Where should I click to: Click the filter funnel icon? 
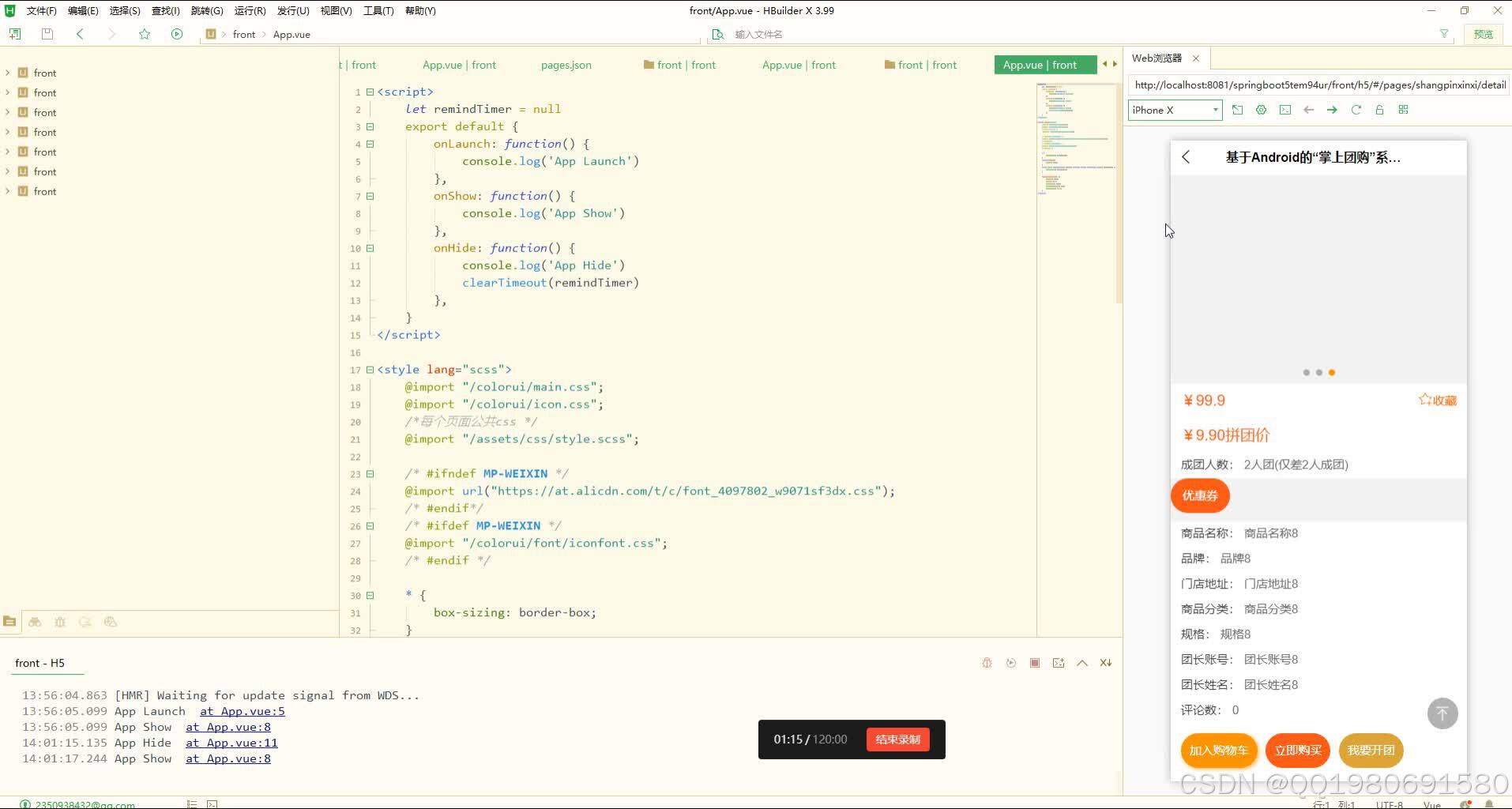[1444, 34]
